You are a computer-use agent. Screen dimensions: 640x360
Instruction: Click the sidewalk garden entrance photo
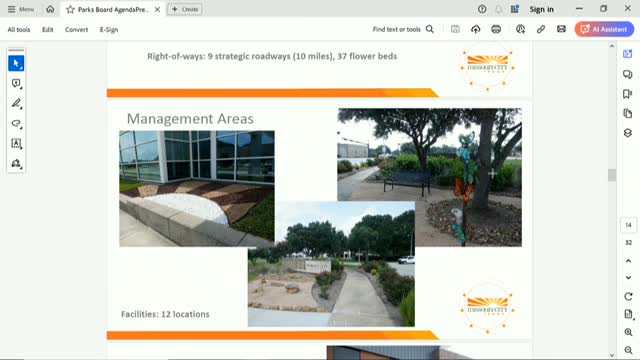(x=331, y=264)
